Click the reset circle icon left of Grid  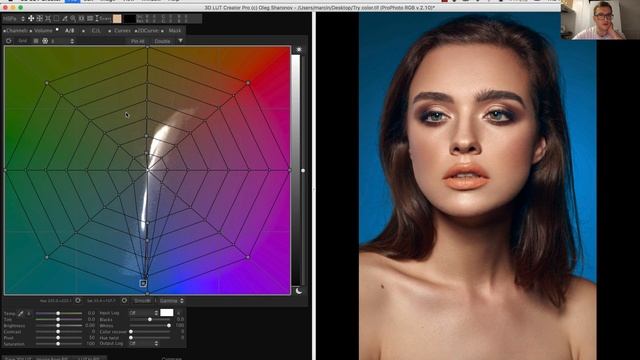click(x=9, y=41)
